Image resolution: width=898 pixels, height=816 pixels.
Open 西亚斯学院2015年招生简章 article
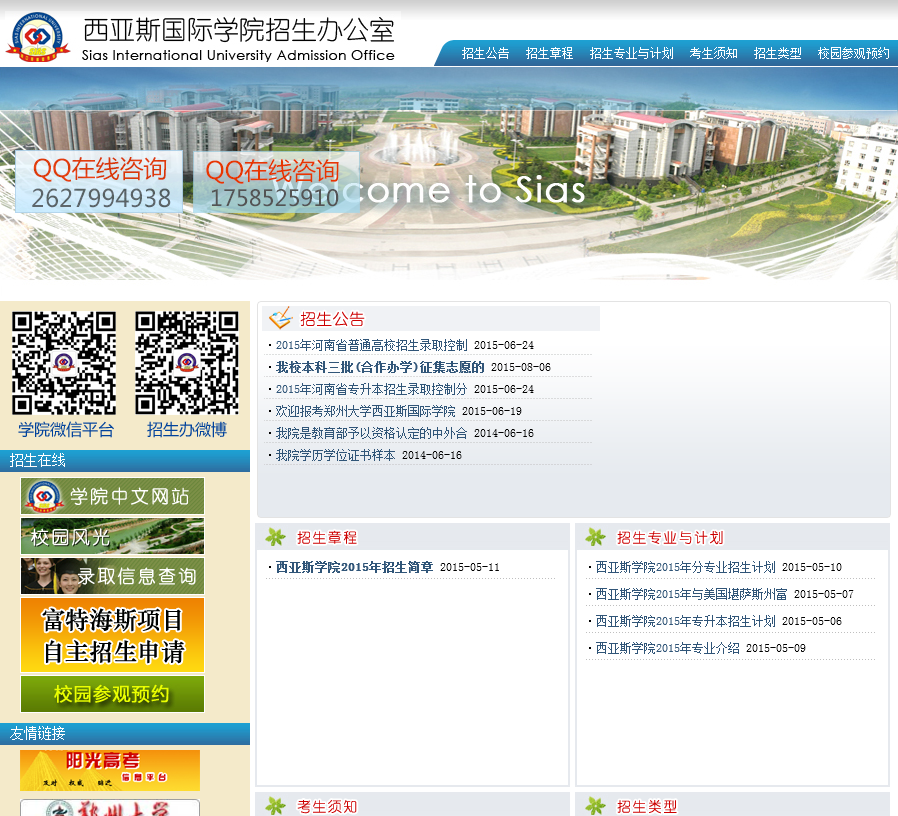[x=355, y=567]
